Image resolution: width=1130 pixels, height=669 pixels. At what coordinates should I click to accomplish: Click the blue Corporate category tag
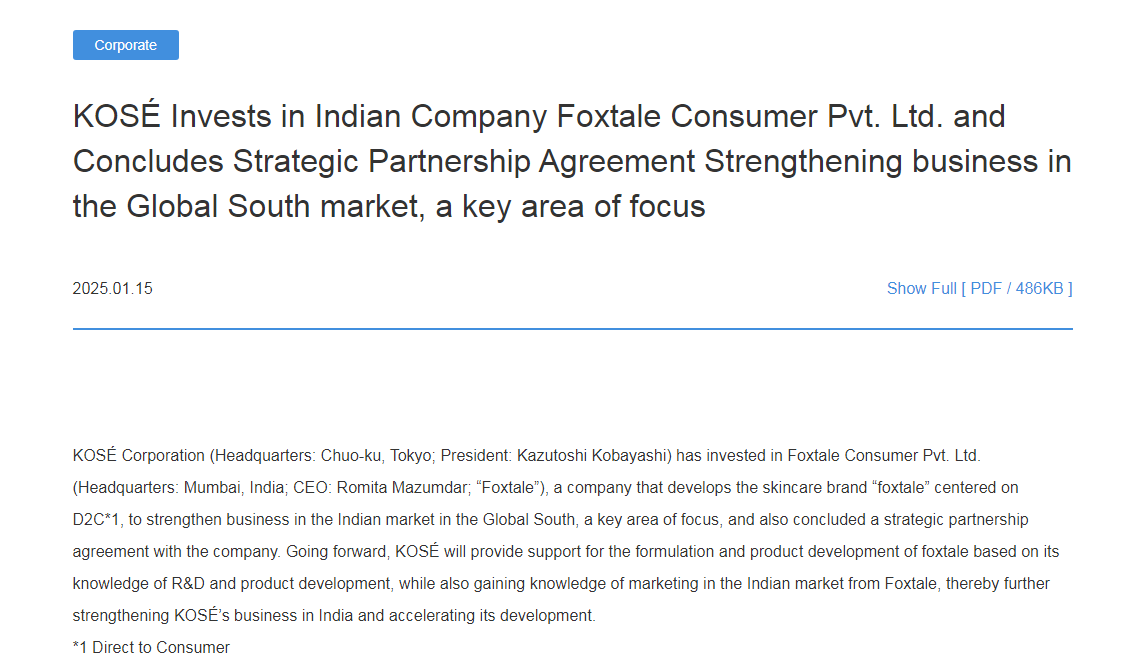125,45
